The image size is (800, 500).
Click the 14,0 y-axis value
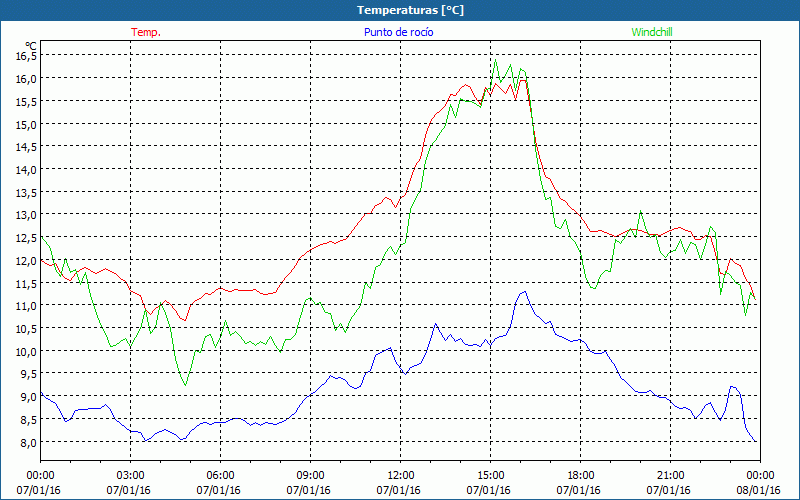click(26, 169)
